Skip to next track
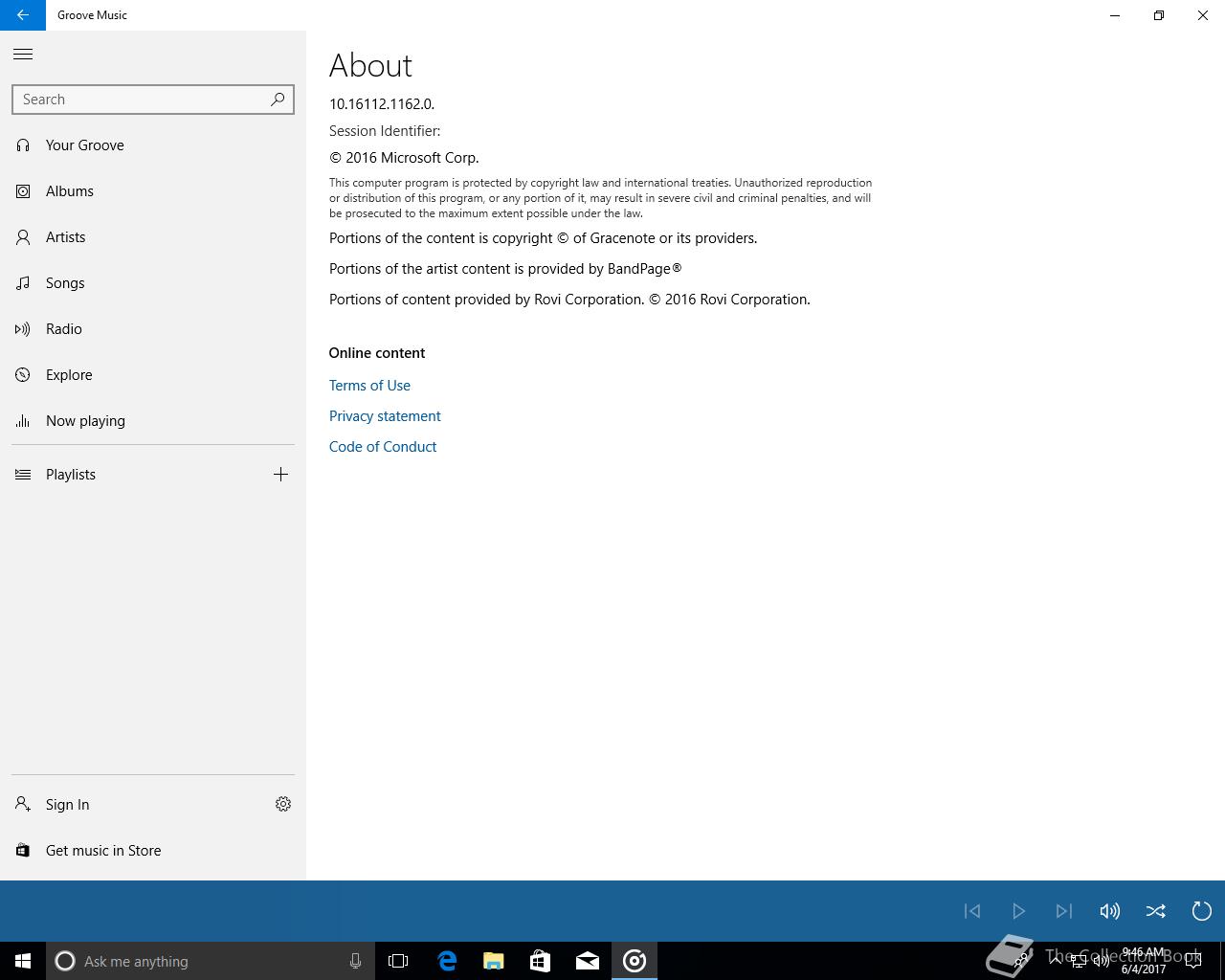Viewport: 1225px width, 980px height. coord(1064,911)
